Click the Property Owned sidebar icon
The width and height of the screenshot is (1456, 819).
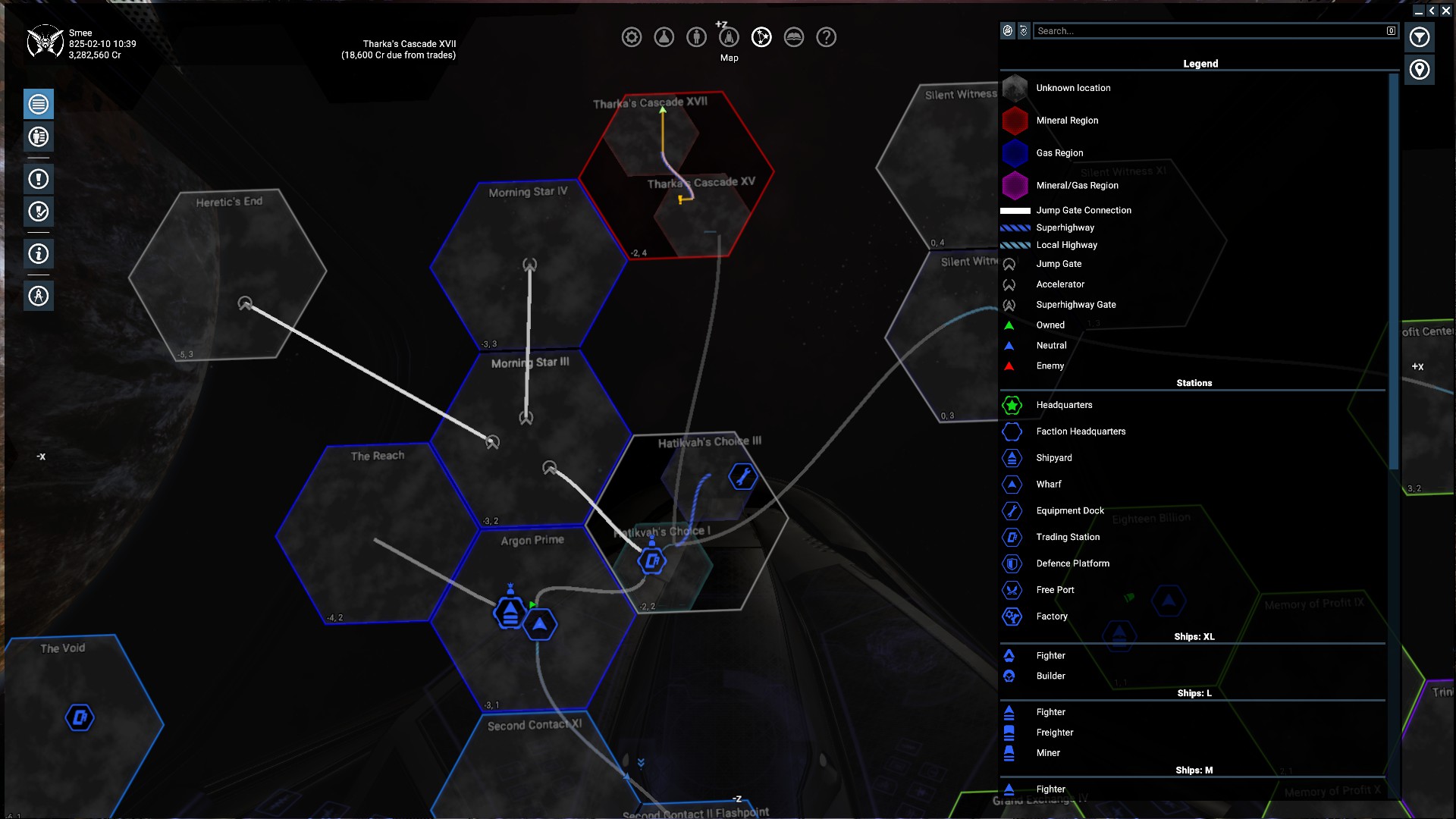39,136
